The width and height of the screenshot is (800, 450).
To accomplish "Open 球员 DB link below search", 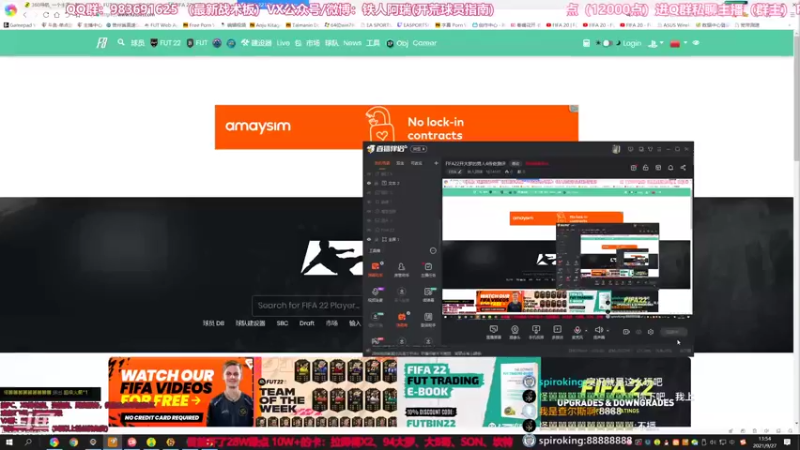I will pos(213,323).
